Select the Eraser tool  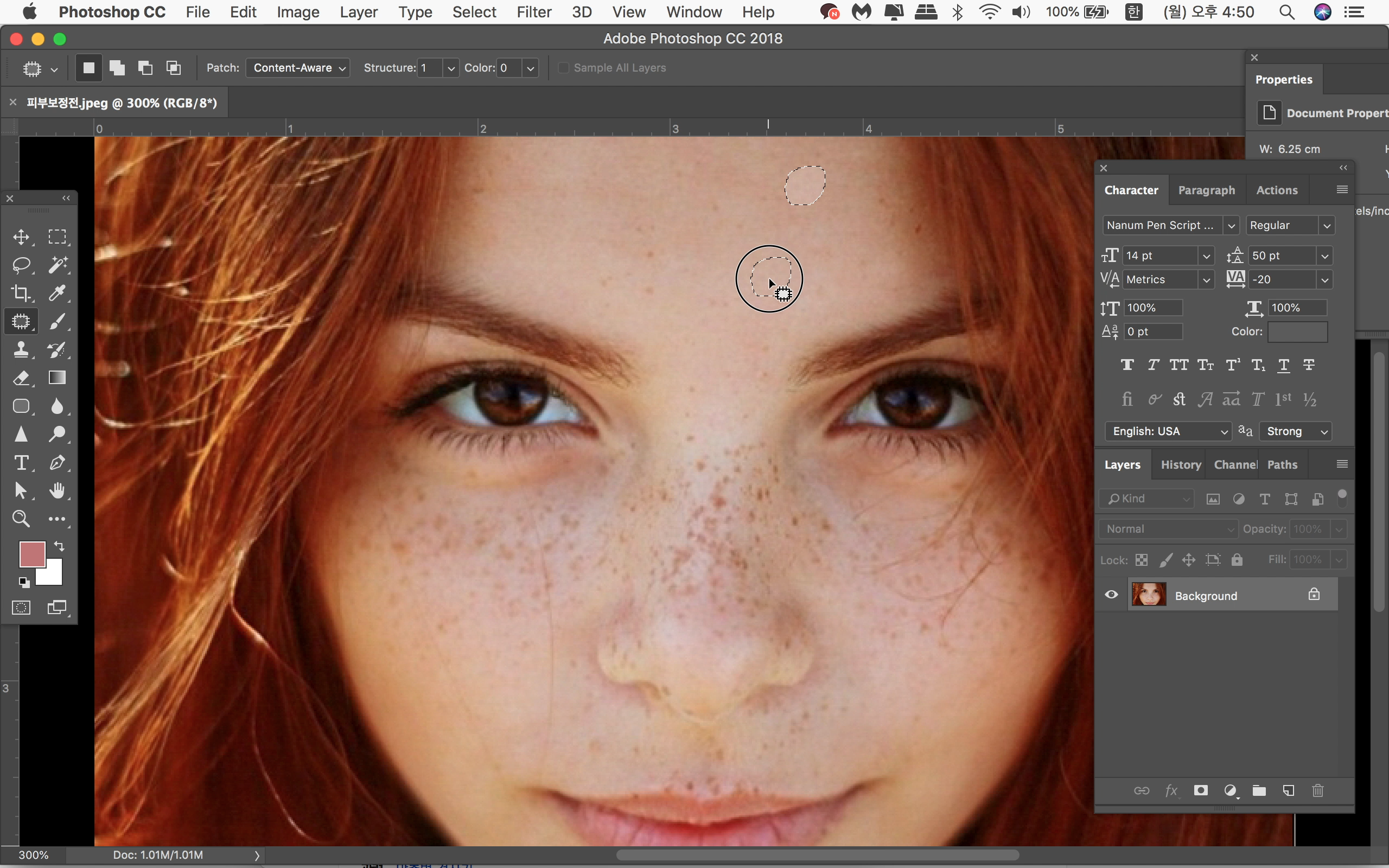click(21, 378)
